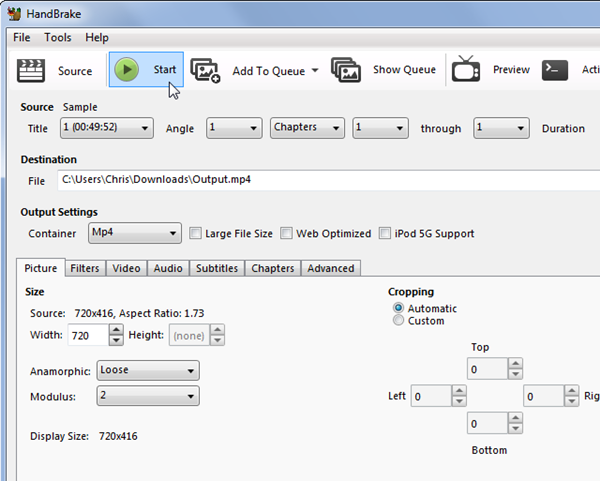The width and height of the screenshot is (600, 481).
Task: Open the Tools menu
Action: (x=58, y=38)
